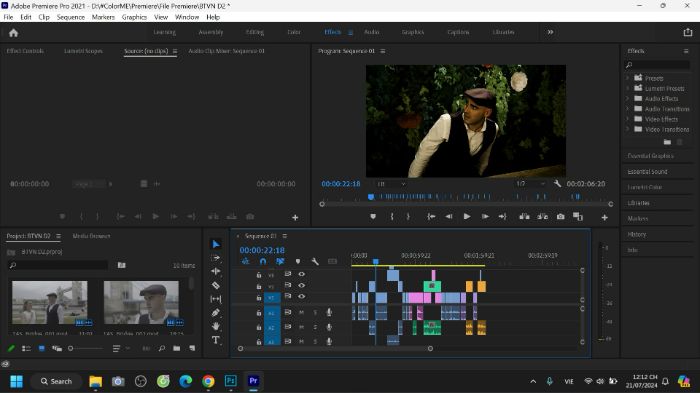
Task: Switch to Lumetri Scopes tab
Action: 83,51
